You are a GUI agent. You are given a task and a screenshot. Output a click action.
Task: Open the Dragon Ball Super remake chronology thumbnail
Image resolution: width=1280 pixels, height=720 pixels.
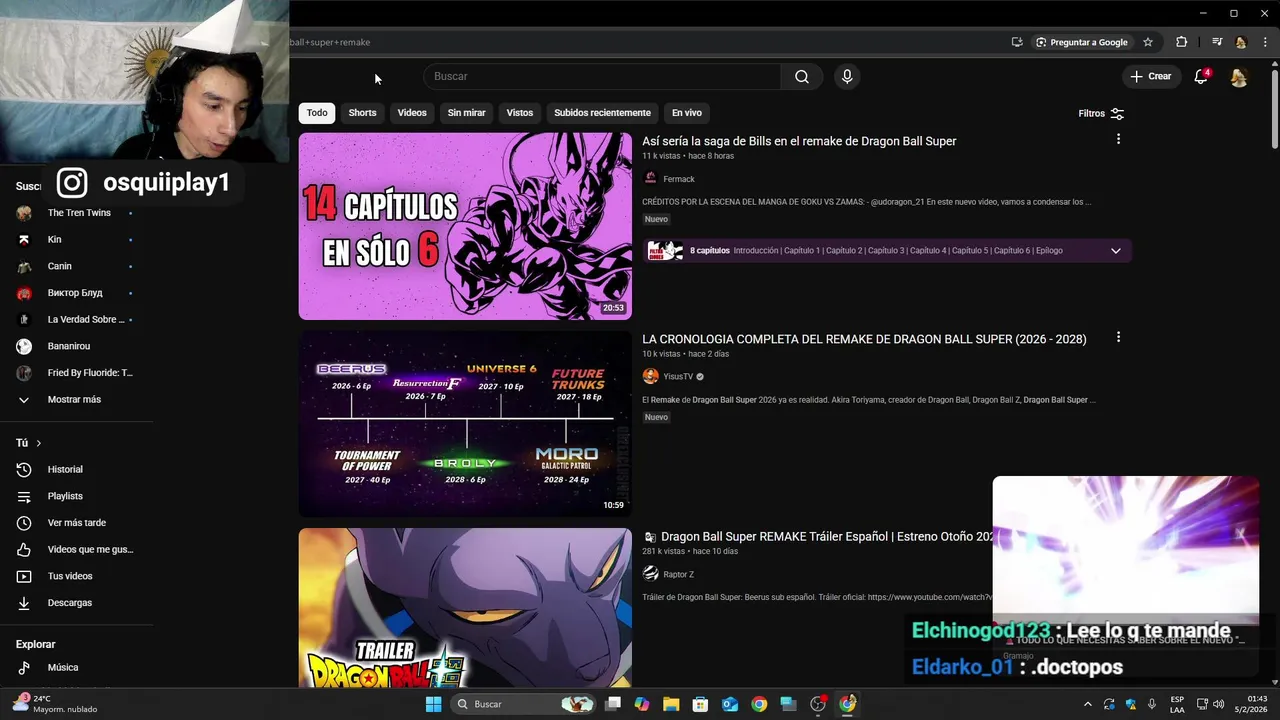pos(465,424)
